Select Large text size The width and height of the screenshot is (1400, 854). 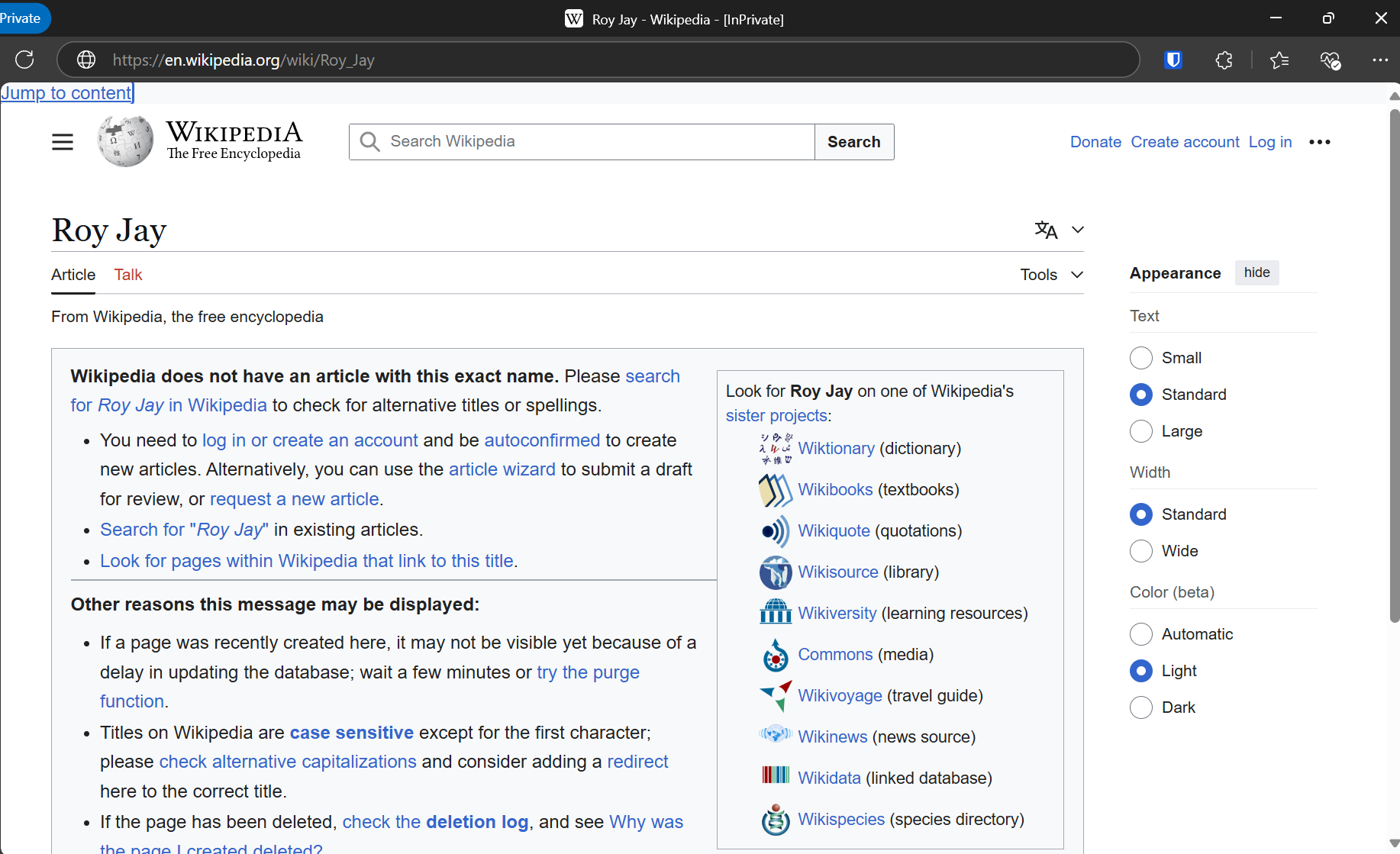pyautogui.click(x=1141, y=431)
